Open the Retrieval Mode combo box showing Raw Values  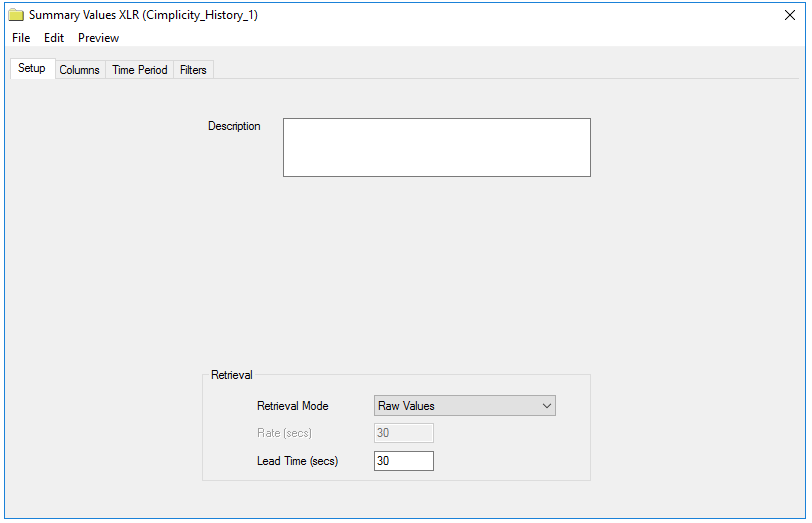[465, 406]
